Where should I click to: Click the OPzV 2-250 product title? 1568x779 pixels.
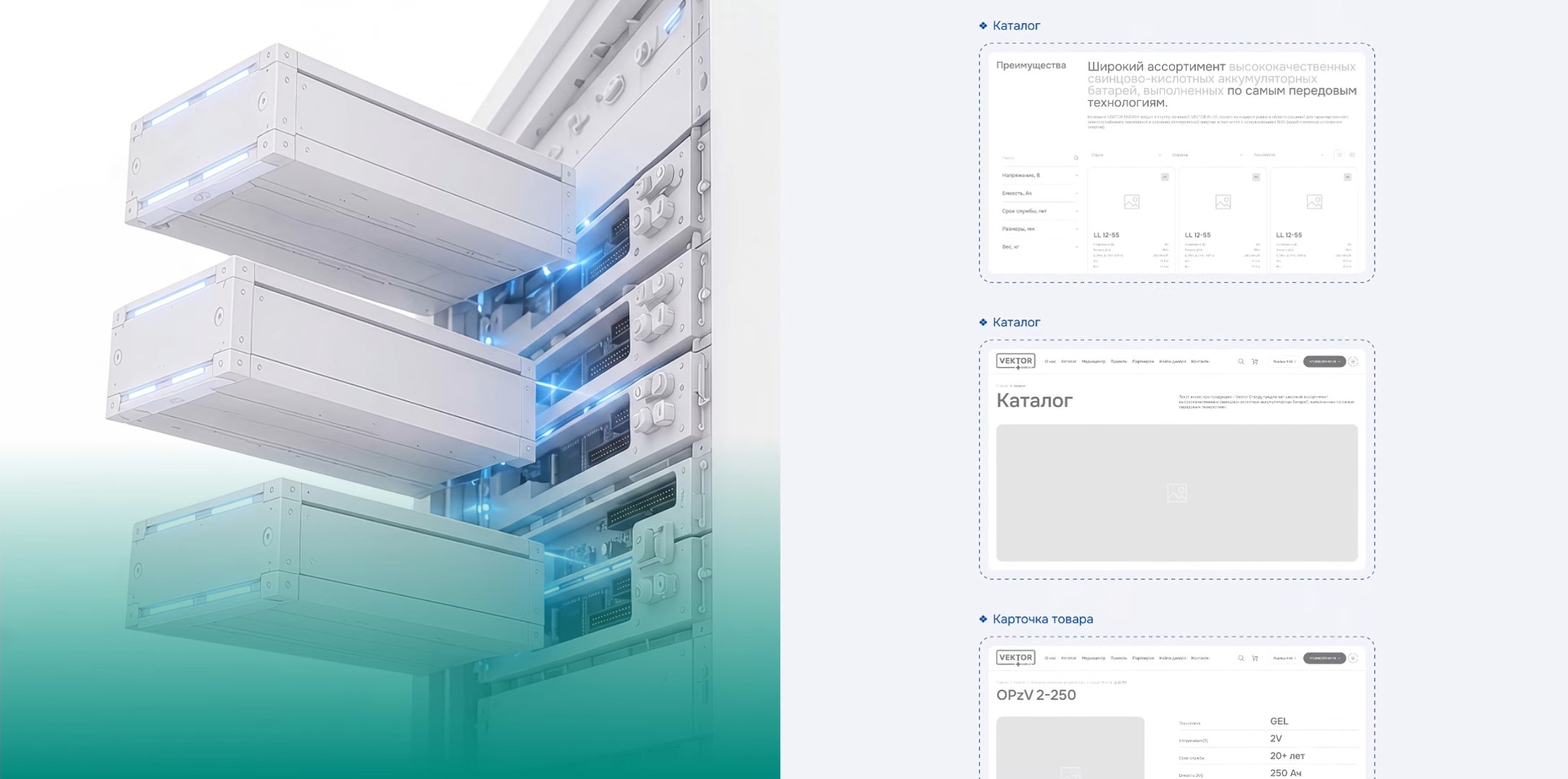[1036, 695]
